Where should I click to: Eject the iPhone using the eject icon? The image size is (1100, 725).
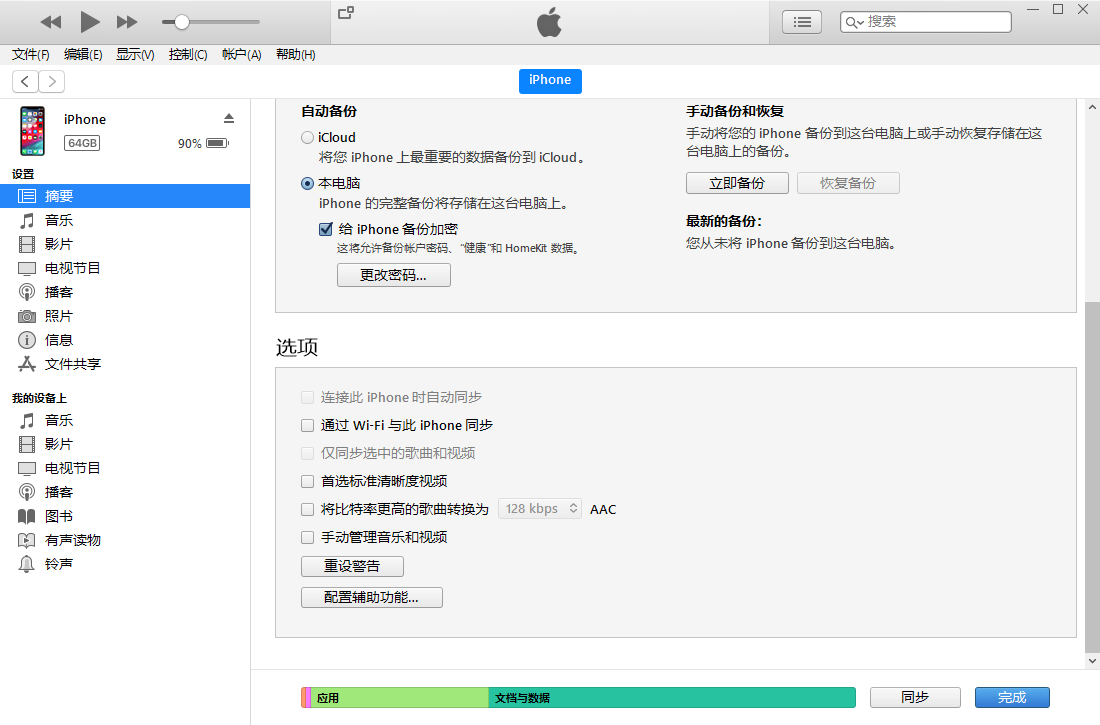point(229,118)
